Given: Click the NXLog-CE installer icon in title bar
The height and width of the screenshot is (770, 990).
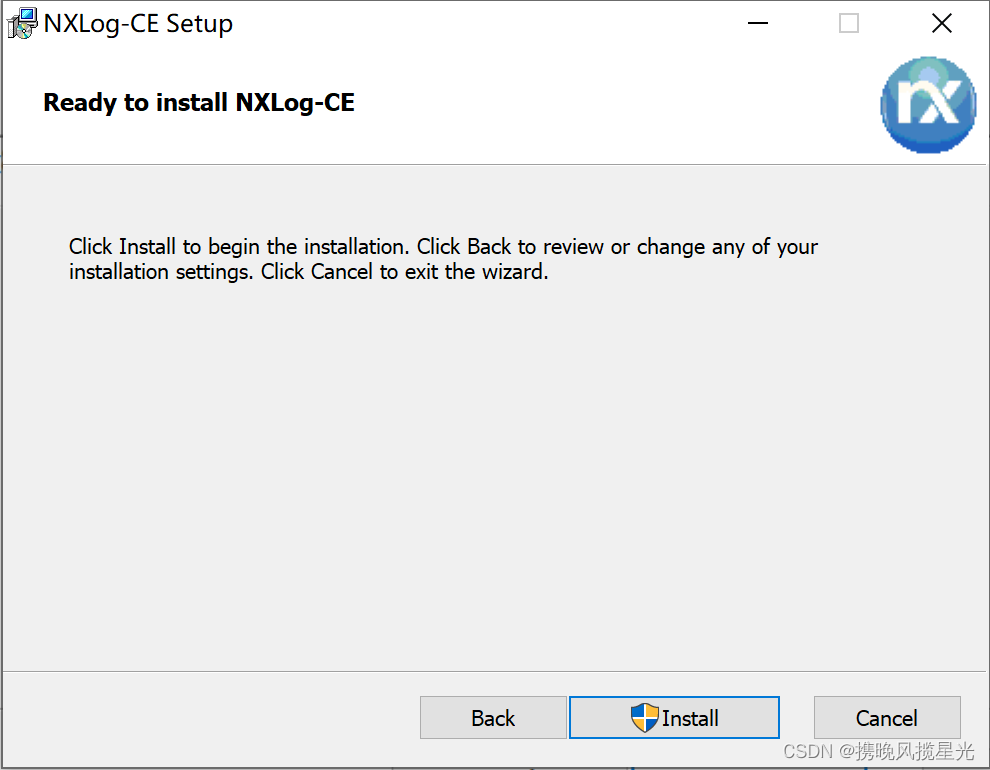Looking at the screenshot, I should coord(20,22).
